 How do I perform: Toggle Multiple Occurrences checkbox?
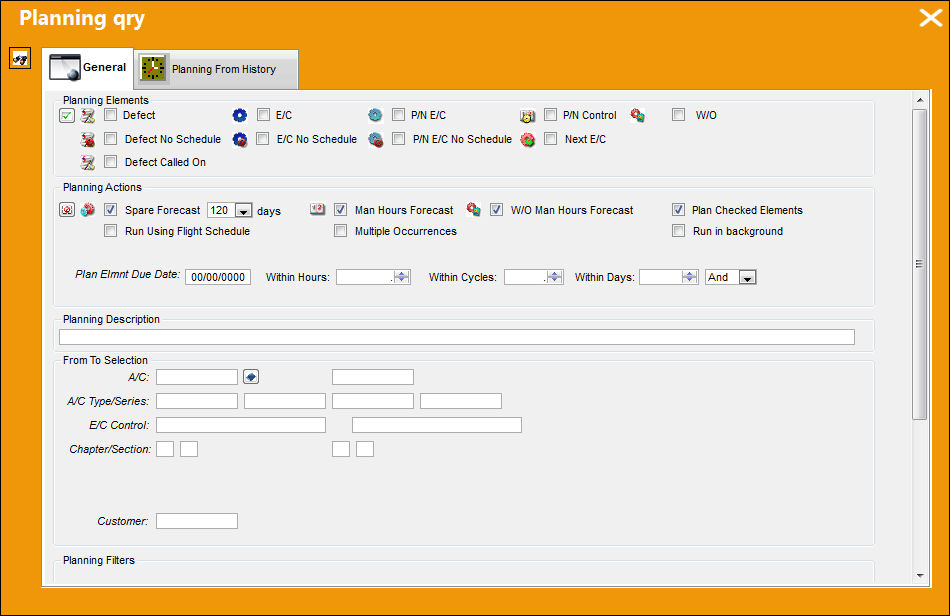point(340,231)
